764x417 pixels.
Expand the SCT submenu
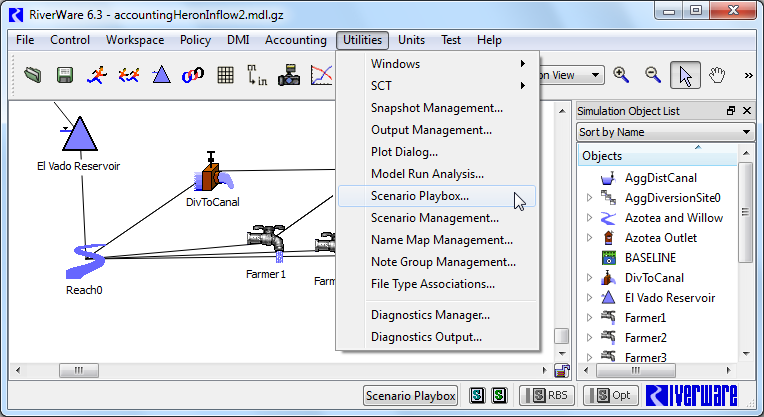click(437, 86)
